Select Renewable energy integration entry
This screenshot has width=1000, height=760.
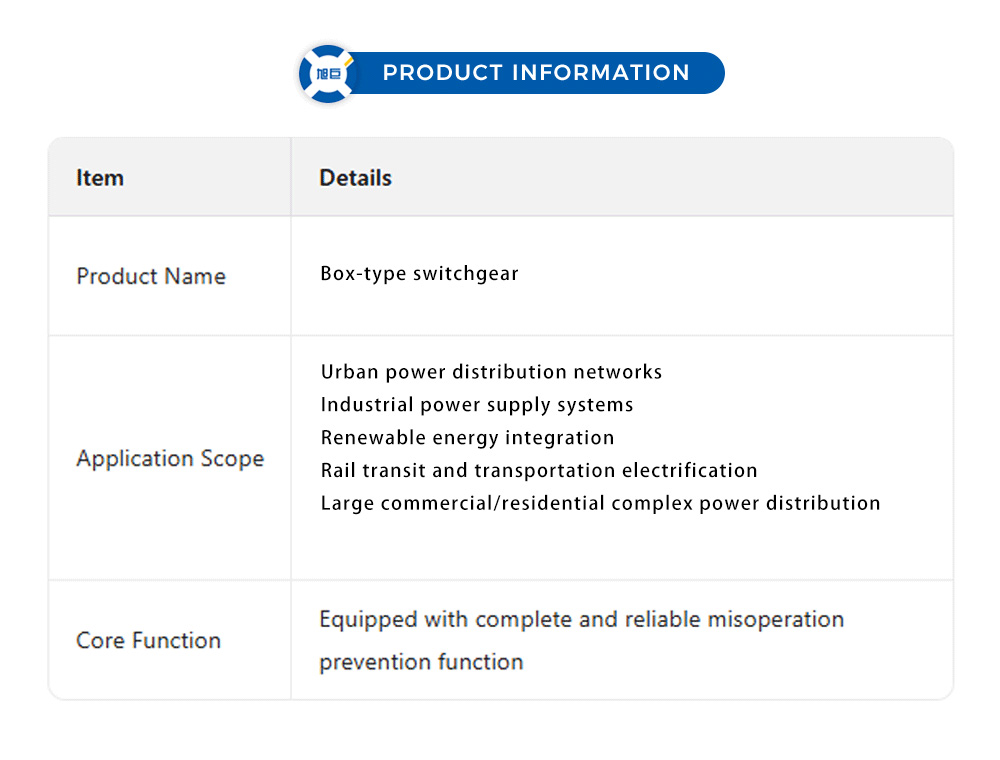click(467, 438)
